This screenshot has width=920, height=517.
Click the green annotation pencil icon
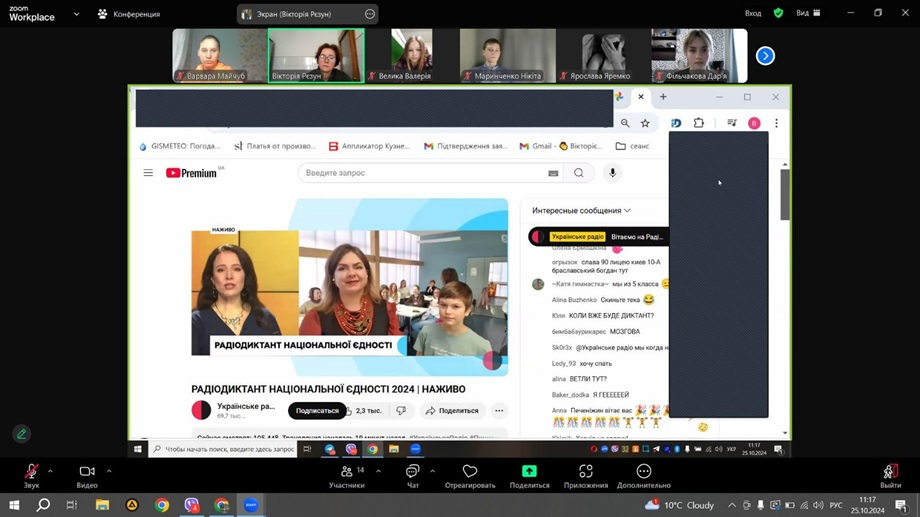(21, 434)
